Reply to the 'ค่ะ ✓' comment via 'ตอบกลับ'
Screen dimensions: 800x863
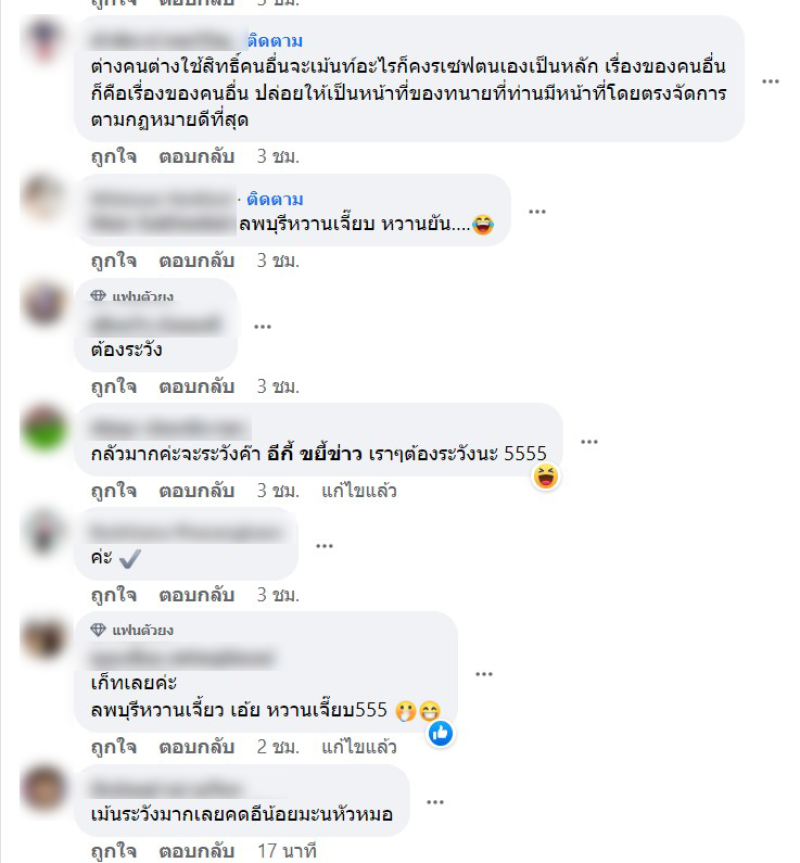point(197,594)
